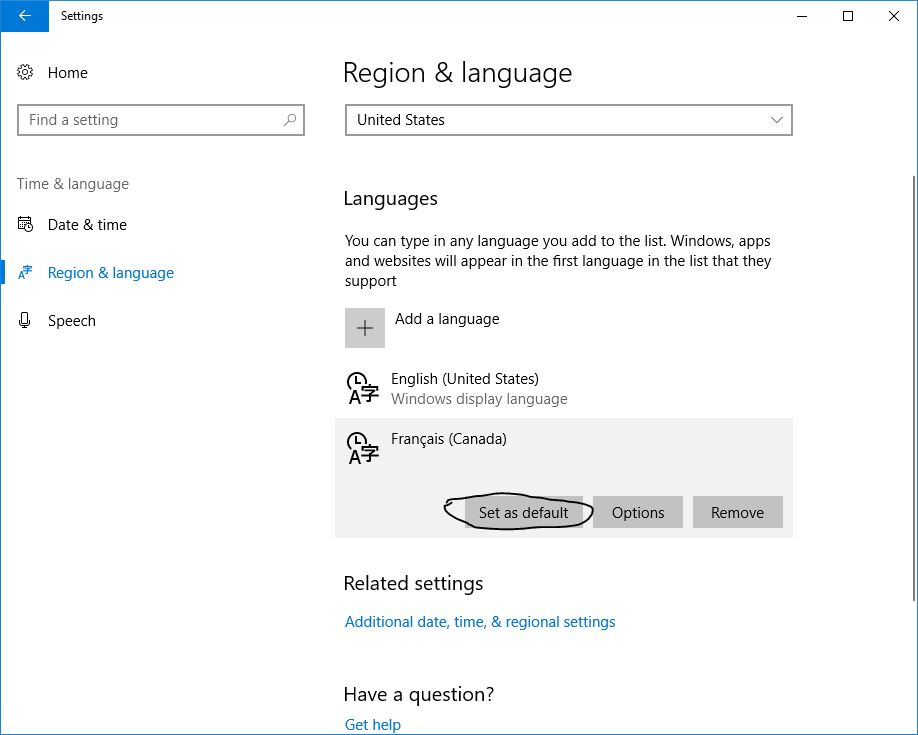Open the Home settings page
The height and width of the screenshot is (735, 918).
(68, 73)
